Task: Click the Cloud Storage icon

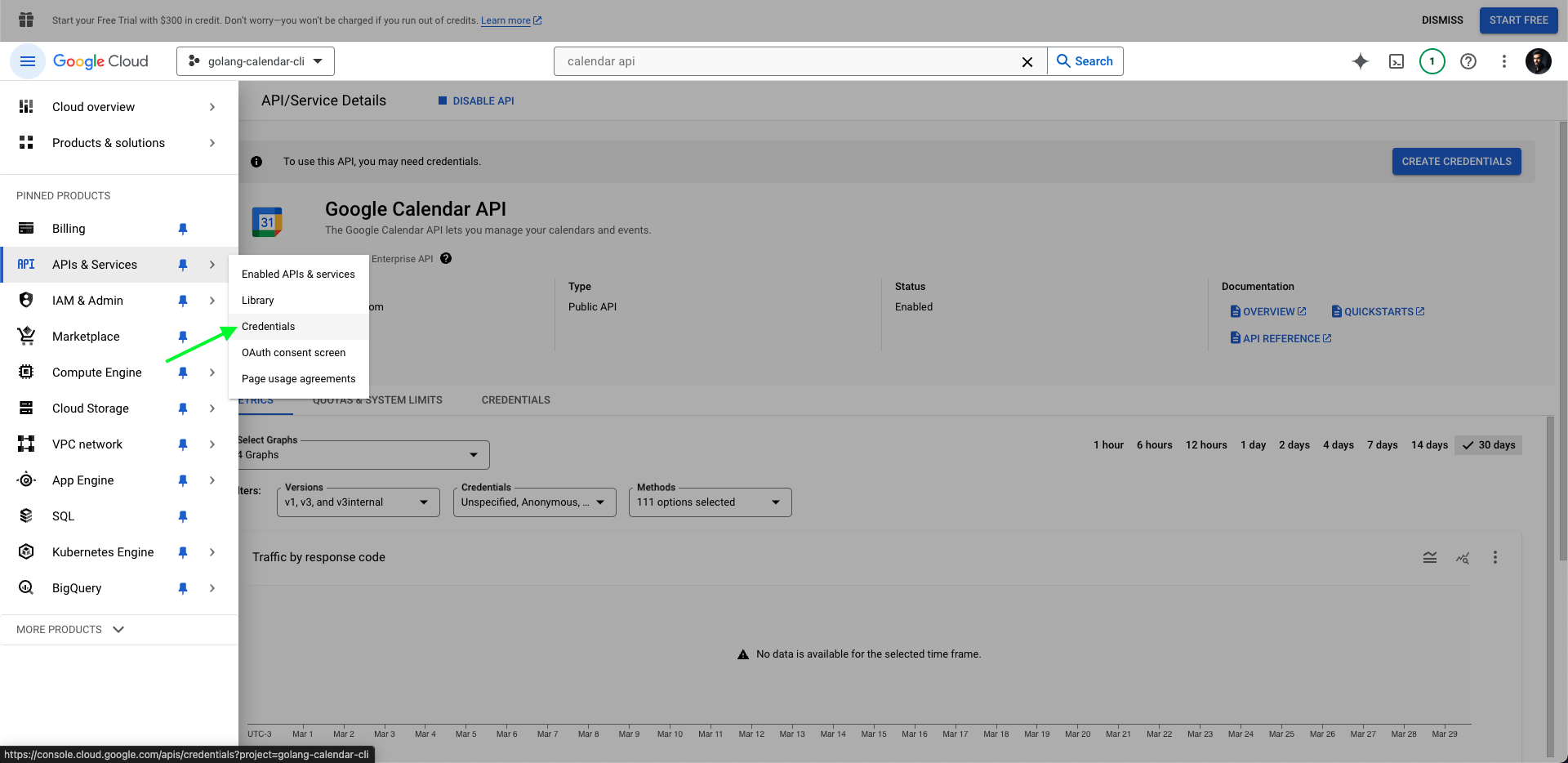Action: click(x=26, y=408)
